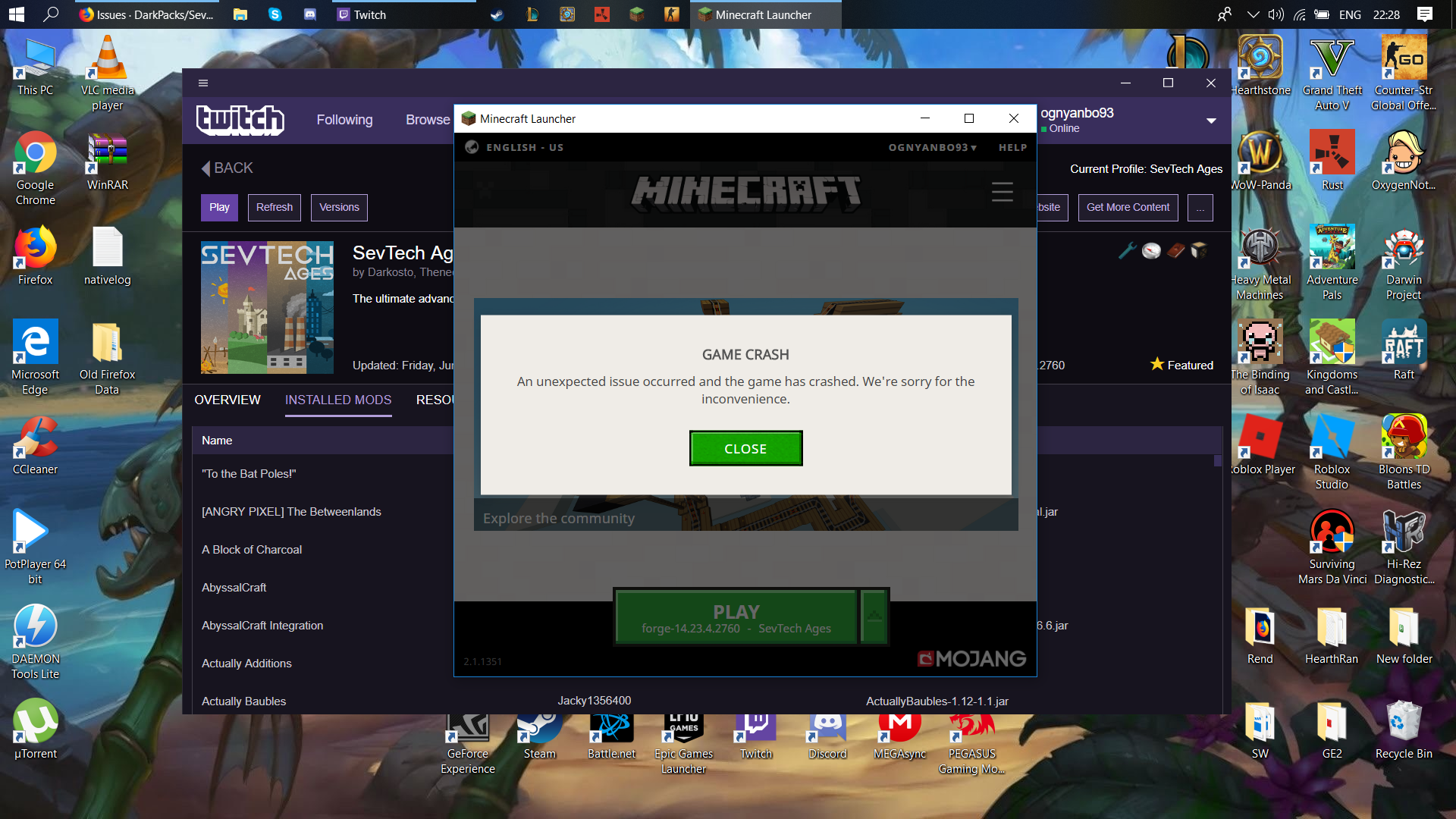The width and height of the screenshot is (1456, 819).
Task: Open Steam taskbar icon
Action: pos(497,14)
